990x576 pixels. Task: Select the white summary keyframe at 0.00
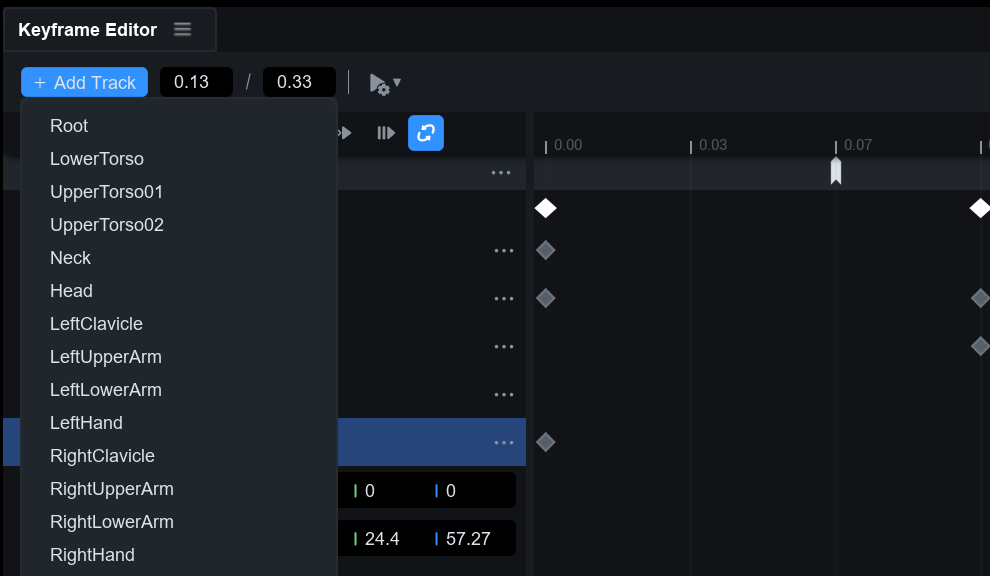(545, 208)
